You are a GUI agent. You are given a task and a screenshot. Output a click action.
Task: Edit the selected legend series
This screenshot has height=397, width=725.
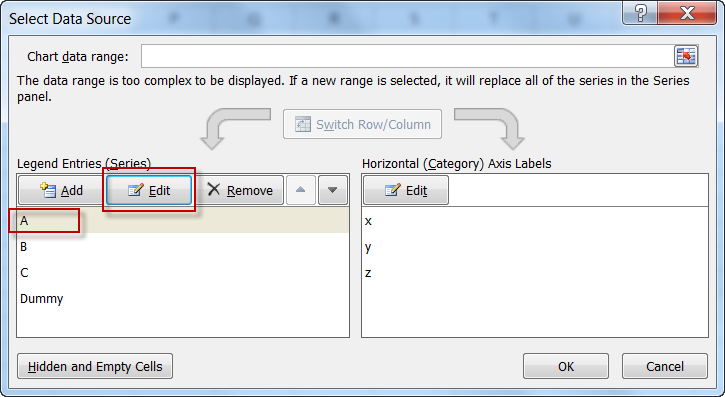[149, 190]
